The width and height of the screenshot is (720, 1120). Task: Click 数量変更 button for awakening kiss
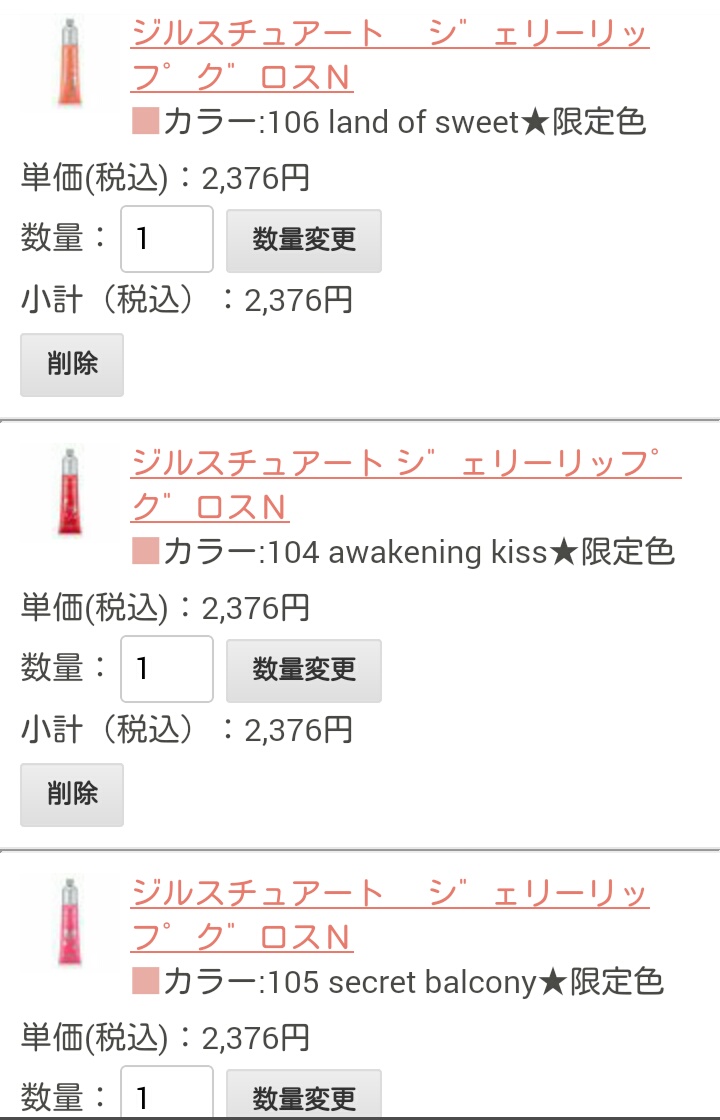click(x=304, y=670)
